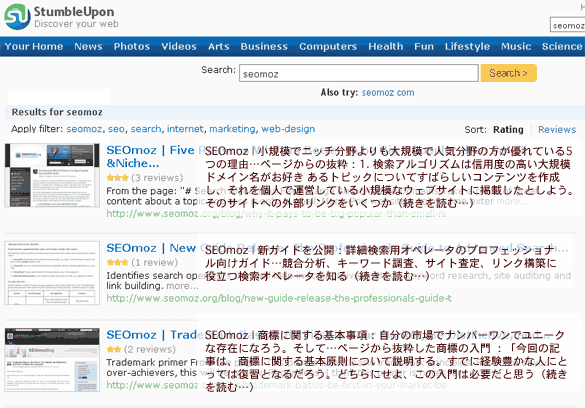585x408 pixels.
Task: Focus the main Search input with seomoz
Action: (359, 73)
